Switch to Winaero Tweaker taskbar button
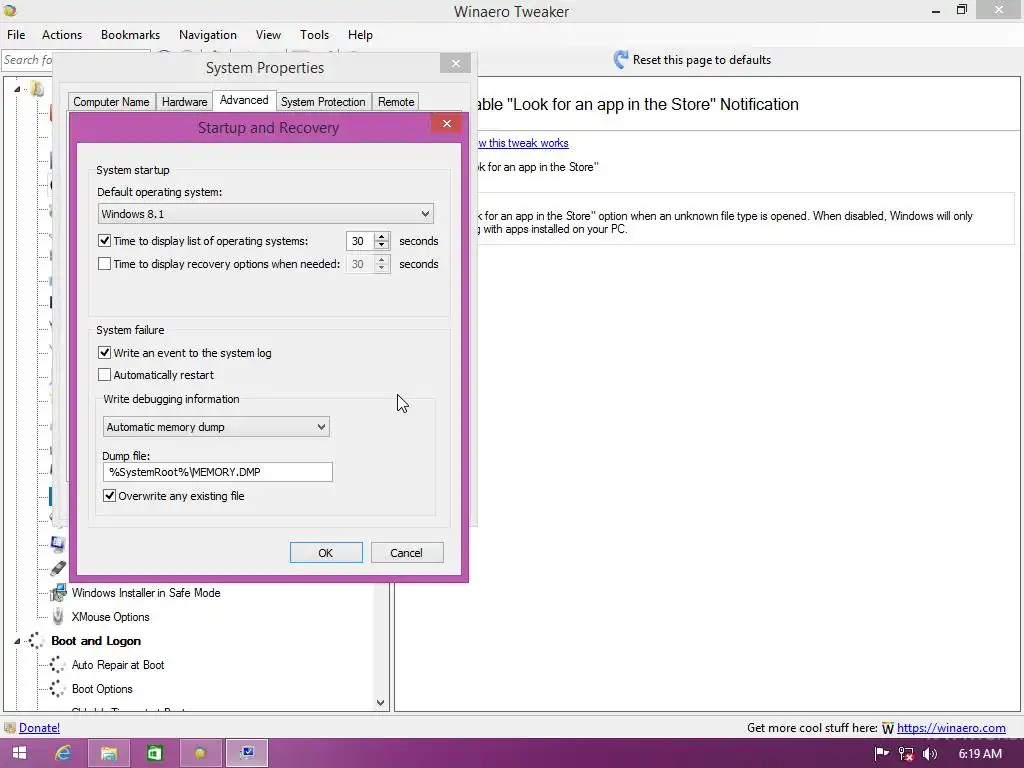The image size is (1024, 768). pyautogui.click(x=200, y=753)
